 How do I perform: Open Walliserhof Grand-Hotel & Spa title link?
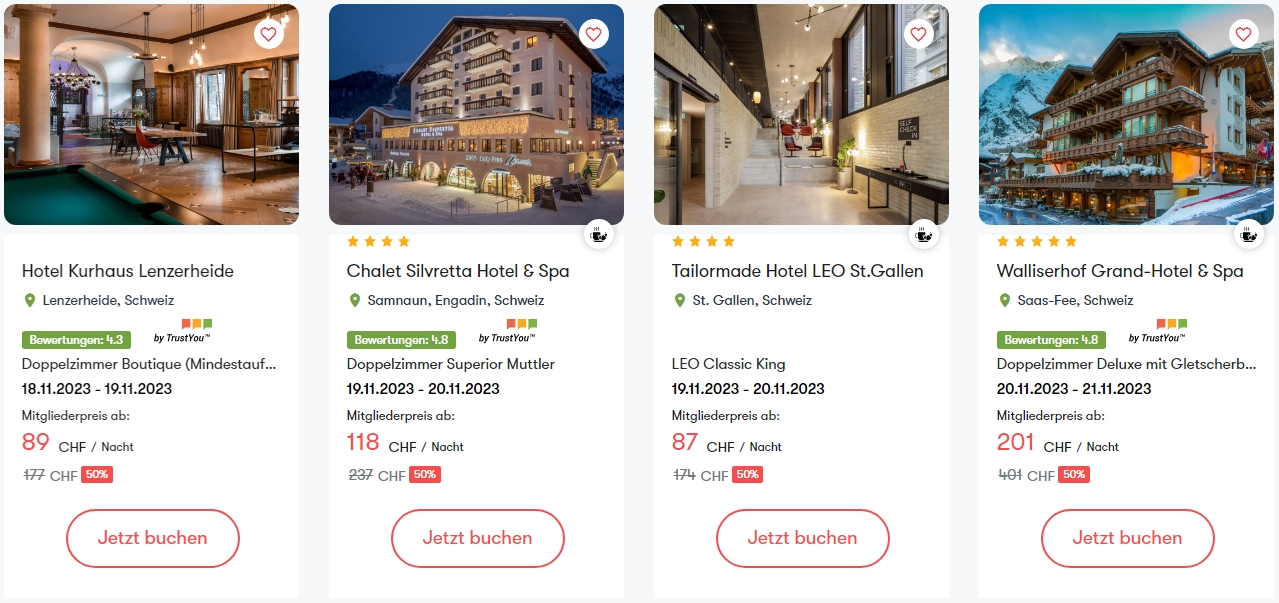click(x=1120, y=271)
